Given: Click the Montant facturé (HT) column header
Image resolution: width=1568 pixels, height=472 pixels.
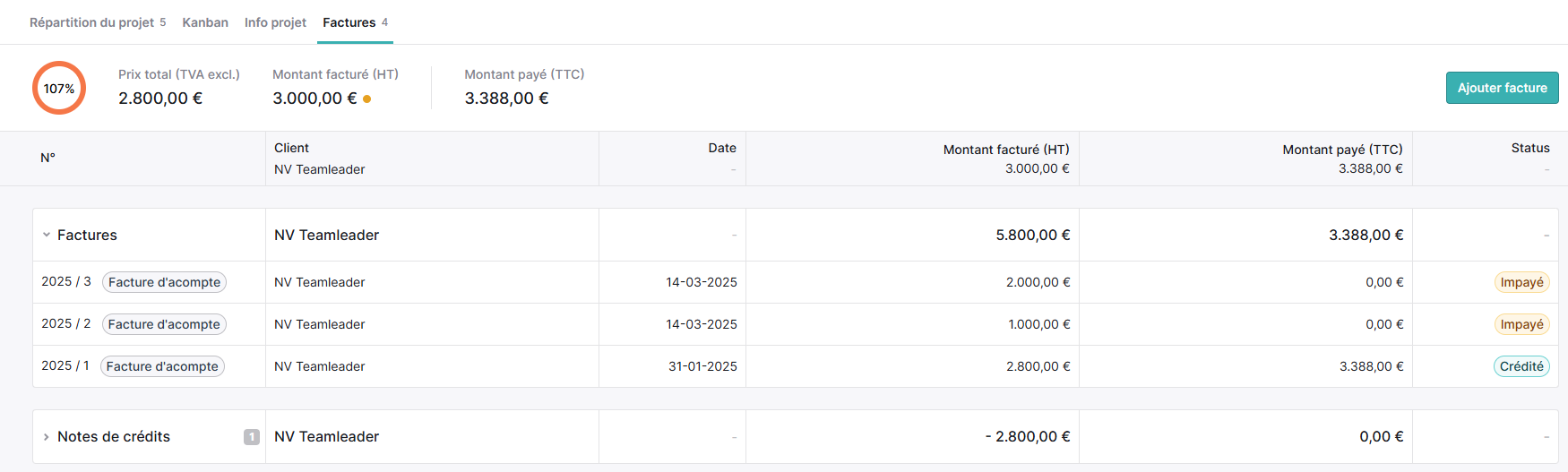Looking at the screenshot, I should [x=1006, y=150].
